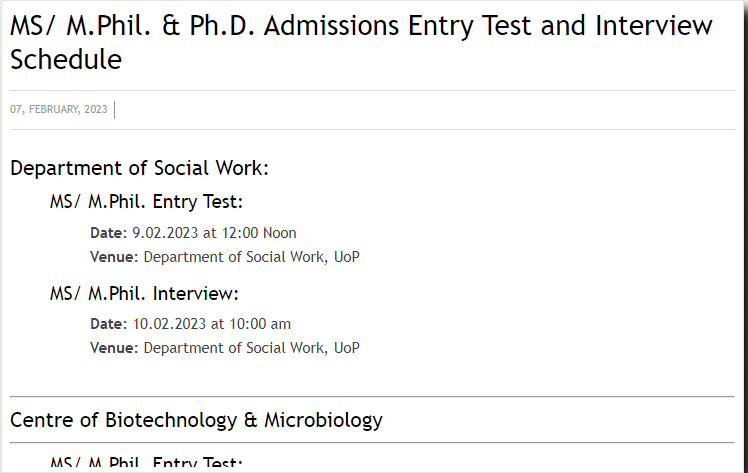Image resolution: width=748 pixels, height=473 pixels.
Task: Click the date 07, FEBRUARY, 2023
Action: [x=59, y=110]
